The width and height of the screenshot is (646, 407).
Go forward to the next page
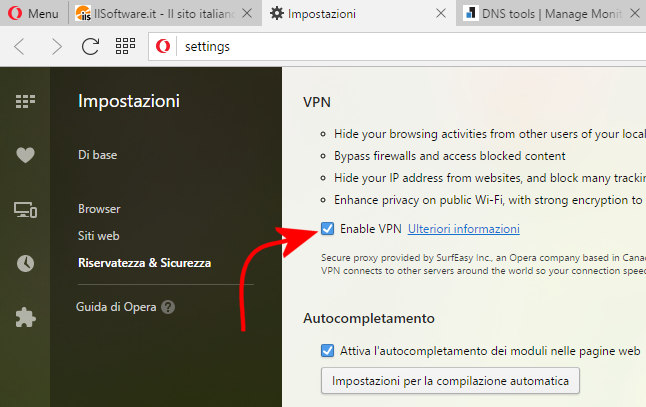point(56,47)
